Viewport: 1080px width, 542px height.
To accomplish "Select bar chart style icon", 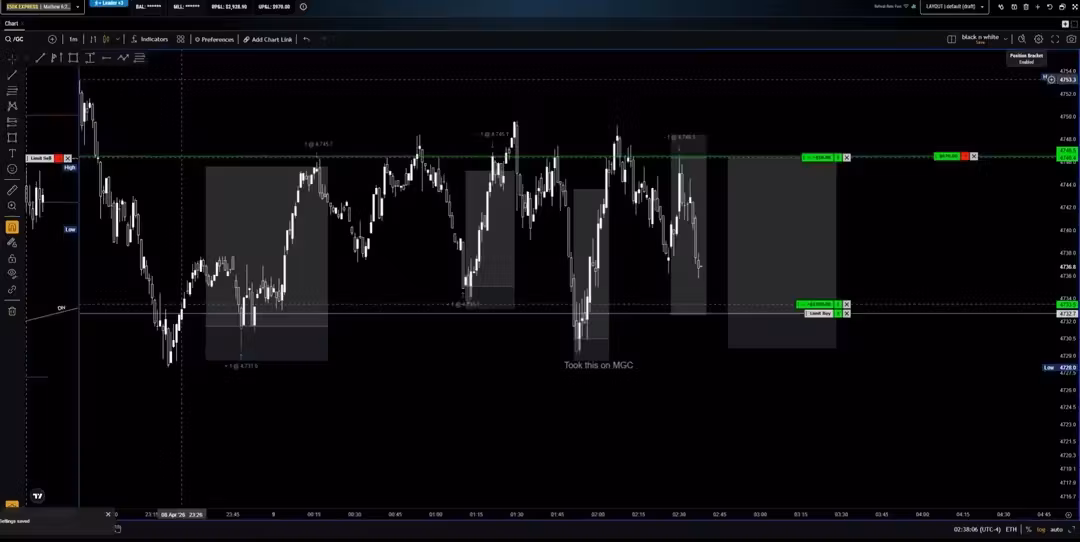I will click(x=93, y=39).
